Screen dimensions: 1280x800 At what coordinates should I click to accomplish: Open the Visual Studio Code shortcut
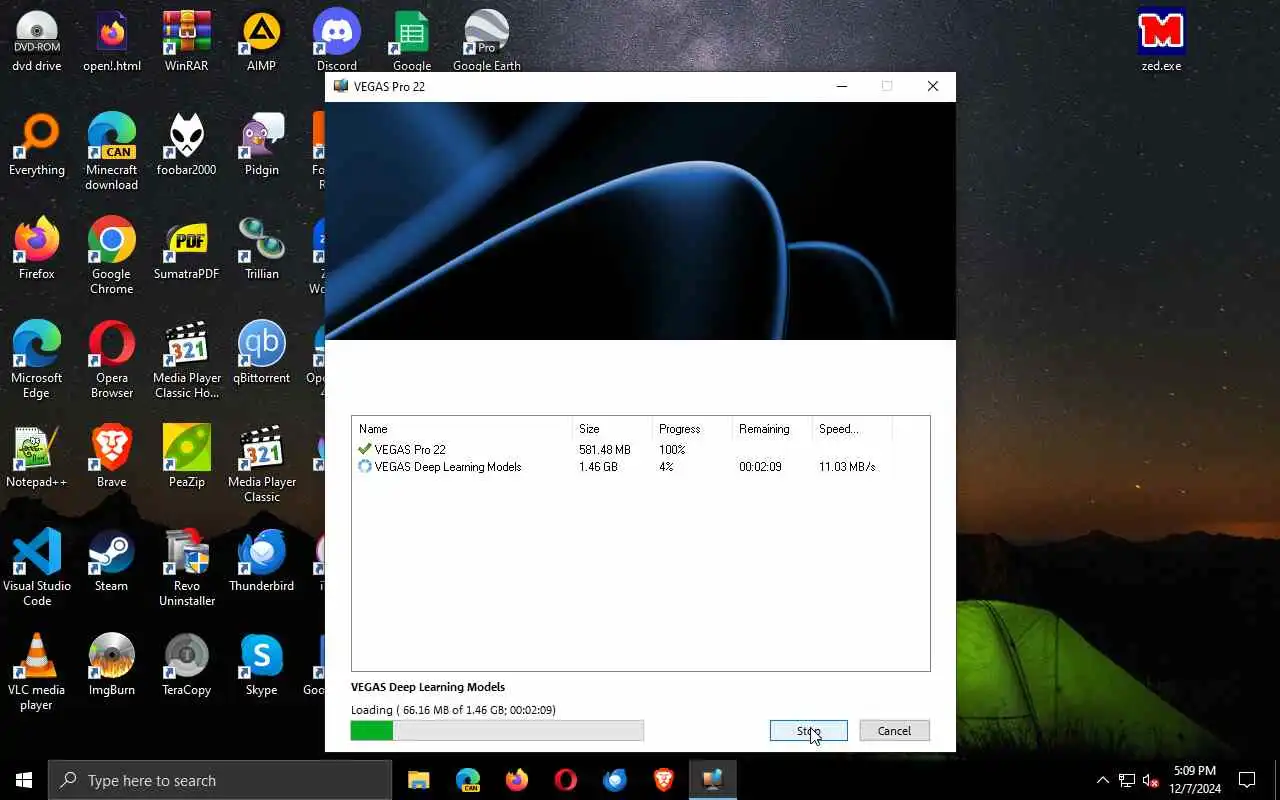pyautogui.click(x=37, y=568)
